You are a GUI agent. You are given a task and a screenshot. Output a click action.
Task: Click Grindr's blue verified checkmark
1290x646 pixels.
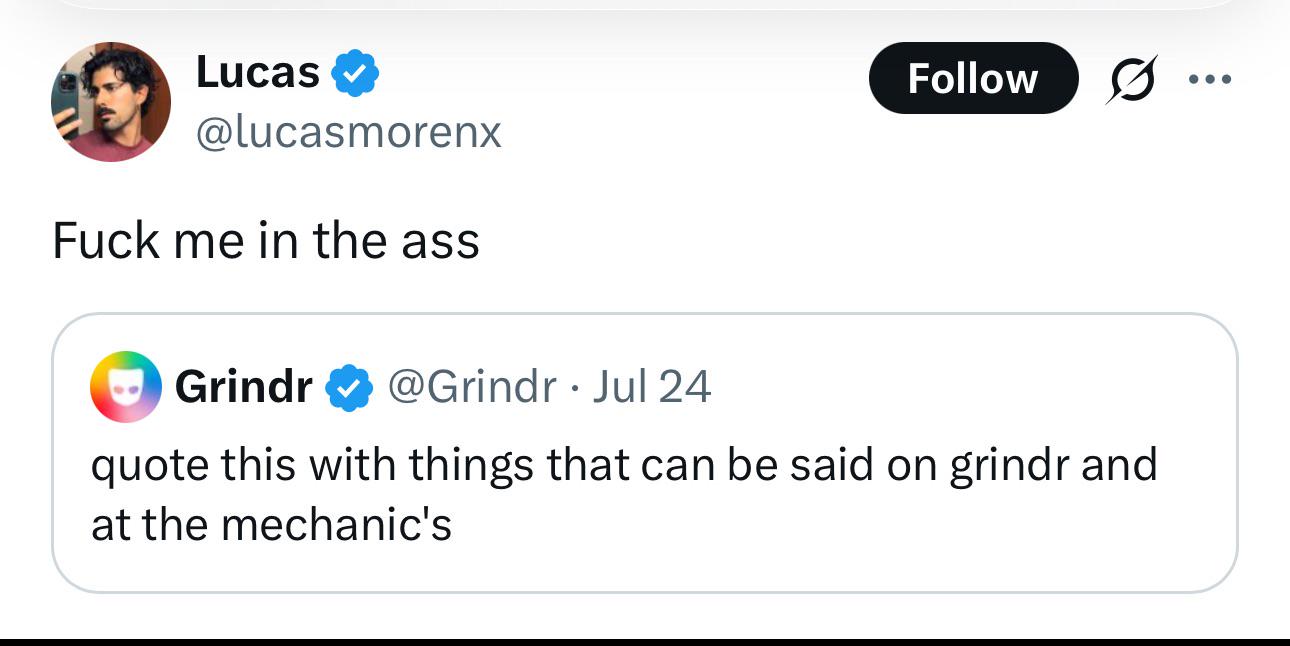[347, 388]
